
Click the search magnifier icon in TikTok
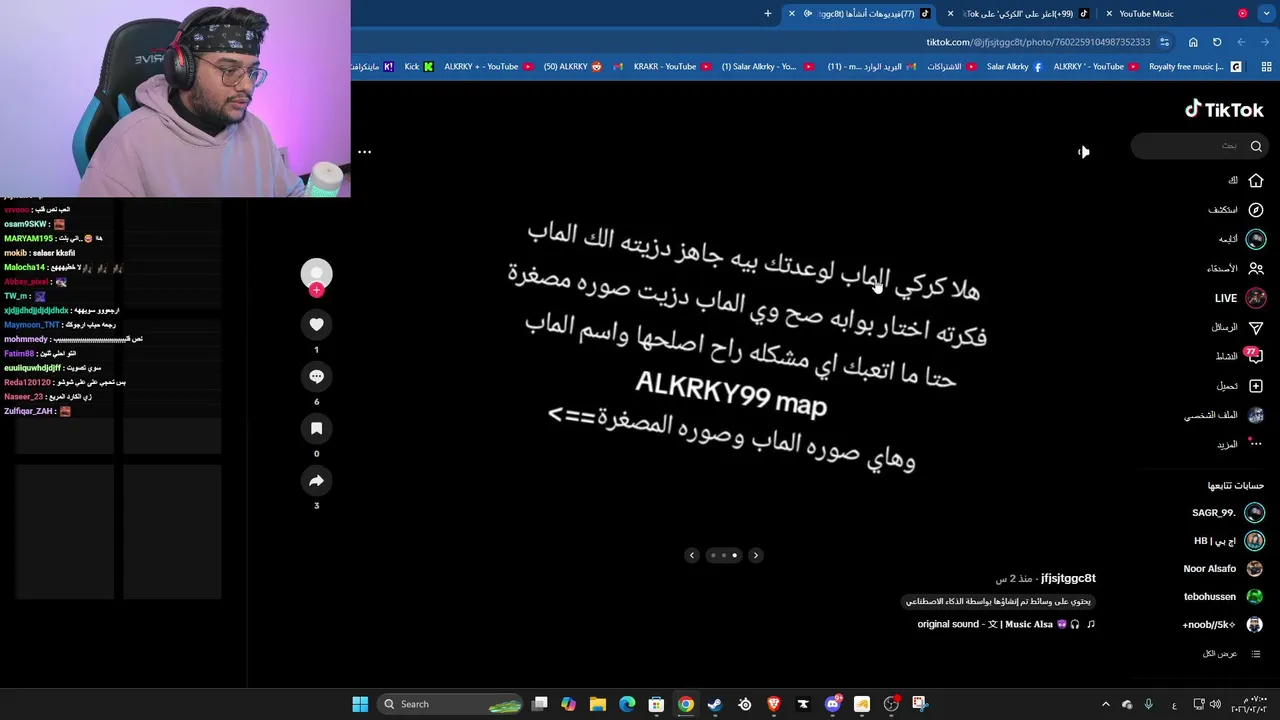1256,146
